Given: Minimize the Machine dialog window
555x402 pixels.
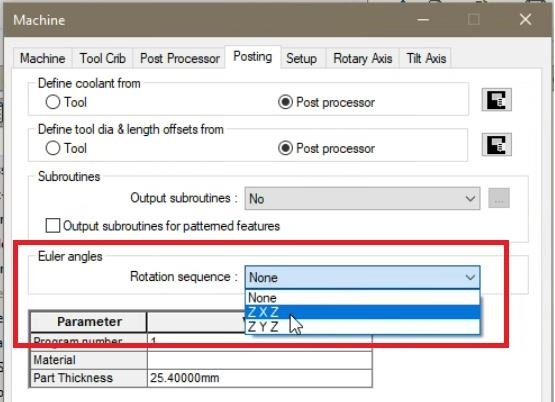Looking at the screenshot, I should 423,20.
